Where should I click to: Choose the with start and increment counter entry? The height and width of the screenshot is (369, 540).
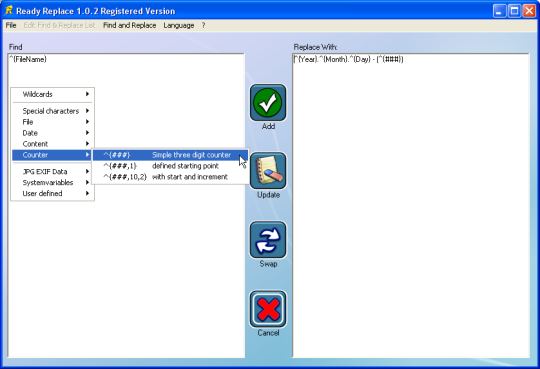coord(170,177)
